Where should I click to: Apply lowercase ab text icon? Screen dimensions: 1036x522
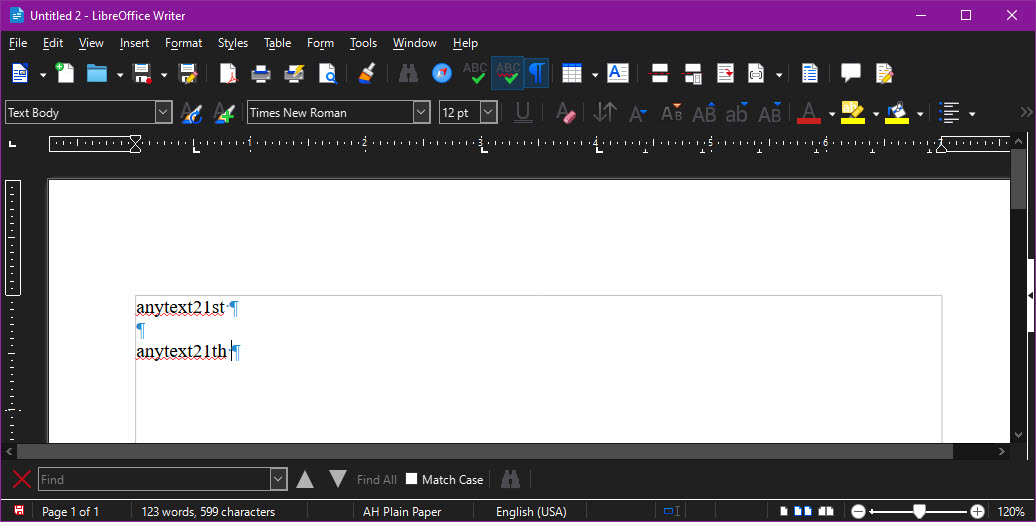tap(737, 113)
